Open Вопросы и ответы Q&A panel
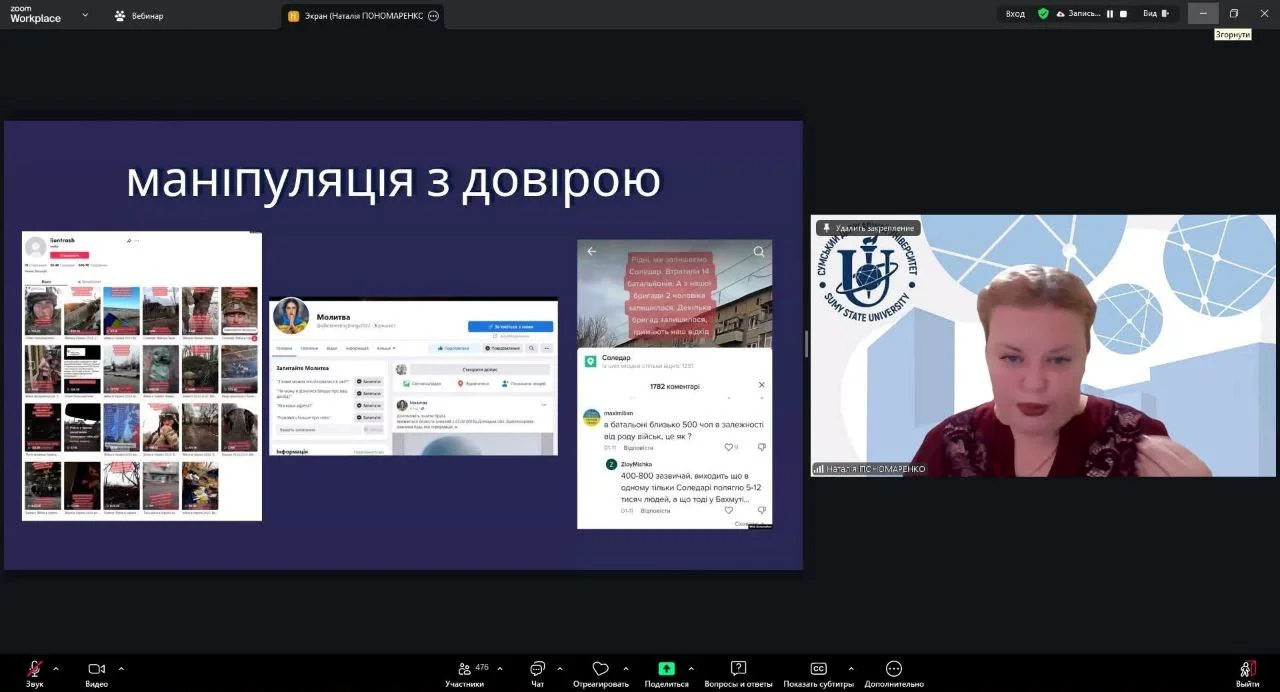 pos(738,669)
